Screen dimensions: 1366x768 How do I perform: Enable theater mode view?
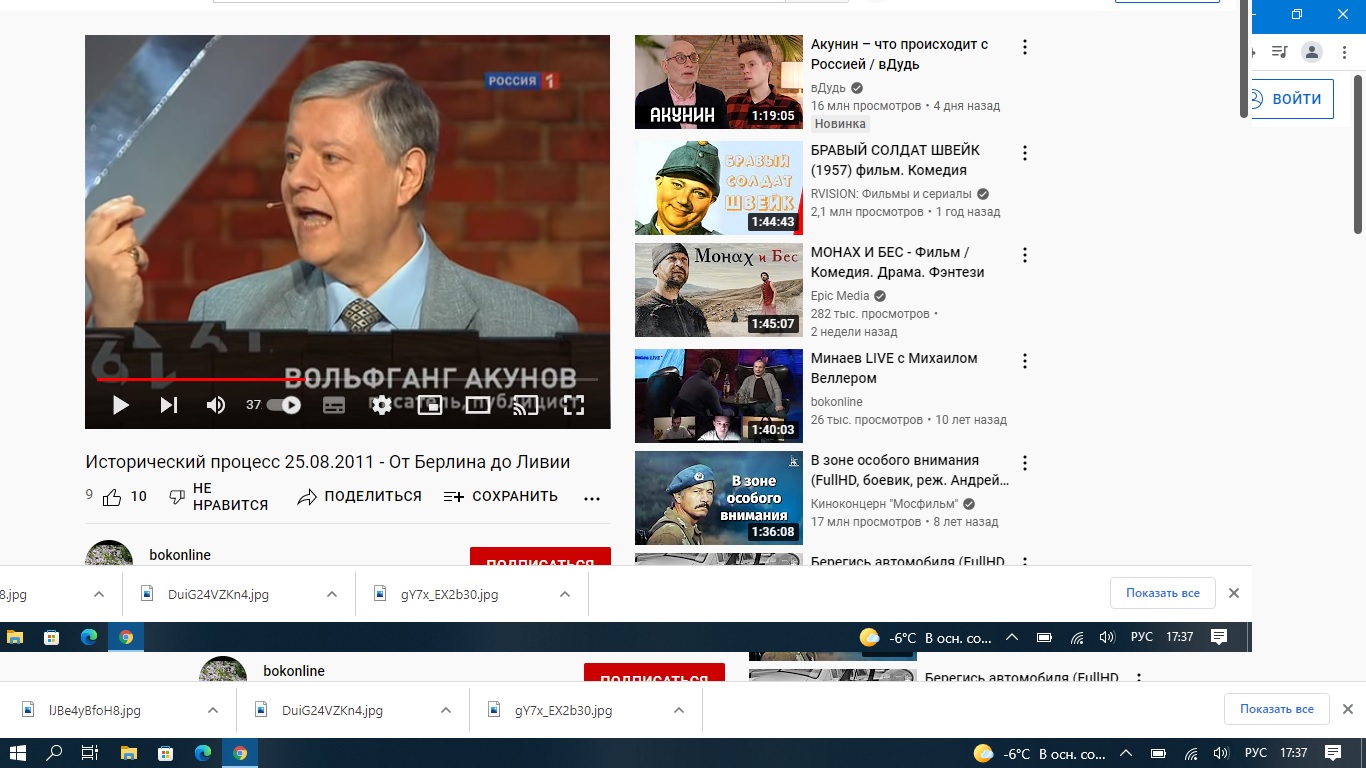(x=478, y=405)
